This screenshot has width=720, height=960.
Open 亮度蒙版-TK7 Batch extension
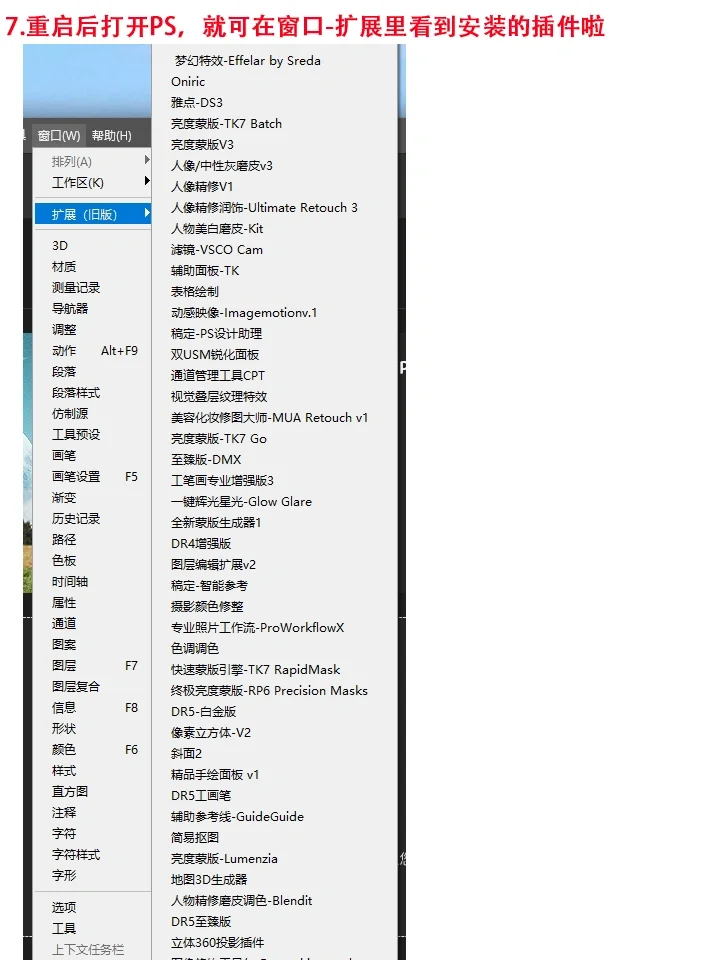[x=227, y=124]
